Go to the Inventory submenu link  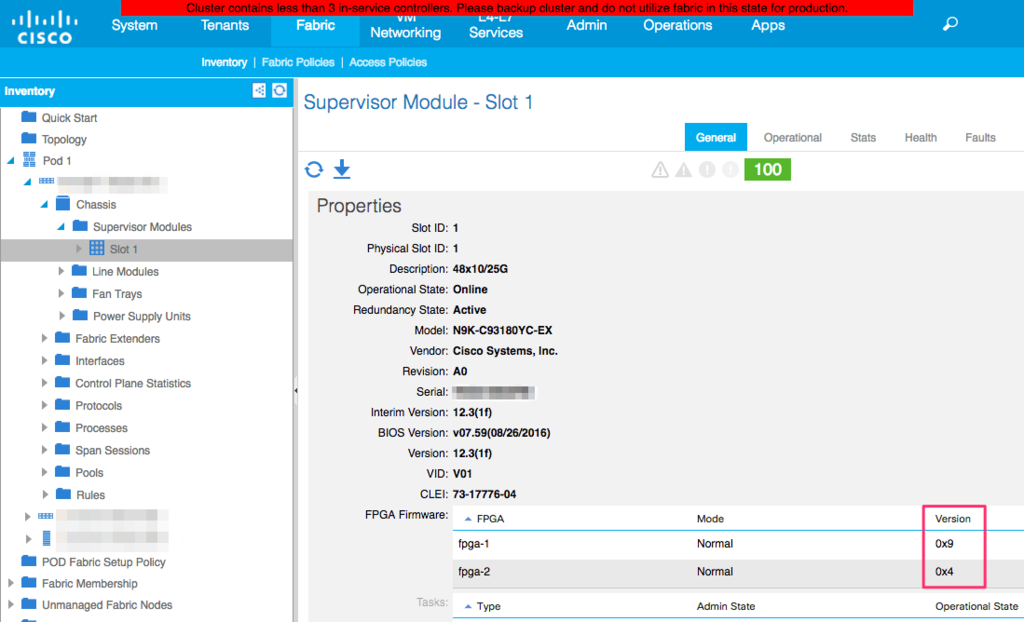[x=224, y=62]
